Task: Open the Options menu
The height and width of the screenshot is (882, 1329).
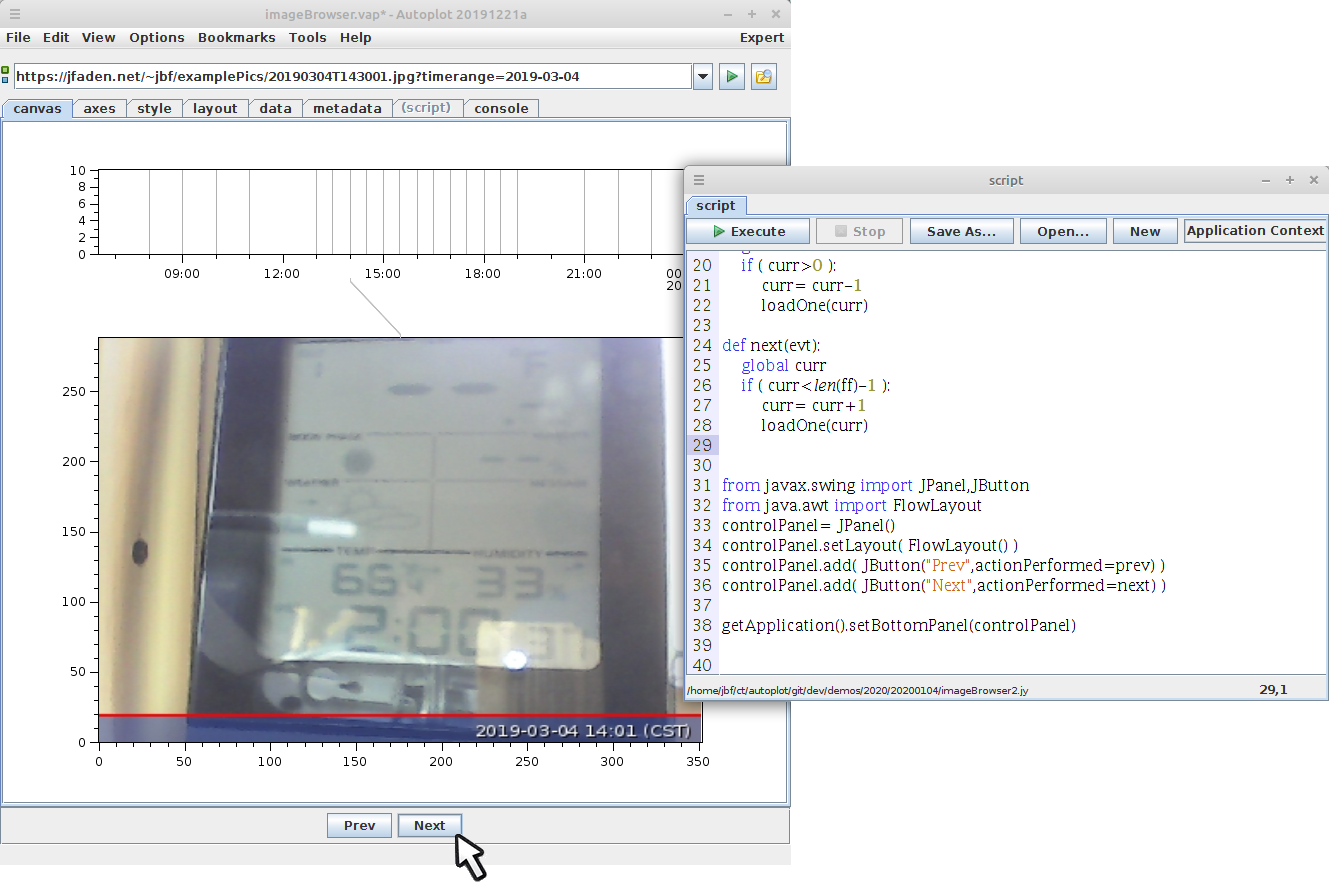Action: tap(157, 38)
